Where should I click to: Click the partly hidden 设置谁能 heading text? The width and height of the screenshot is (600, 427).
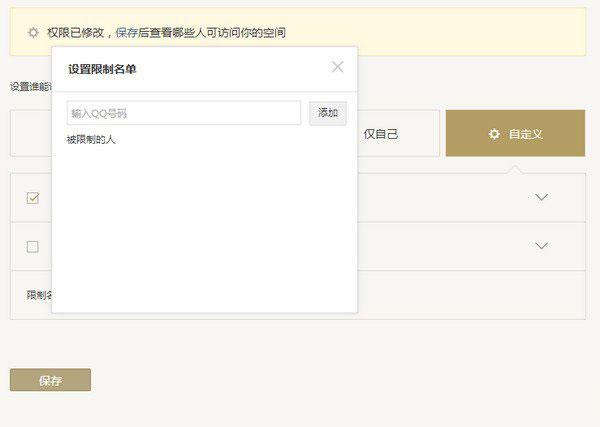[x=31, y=87]
